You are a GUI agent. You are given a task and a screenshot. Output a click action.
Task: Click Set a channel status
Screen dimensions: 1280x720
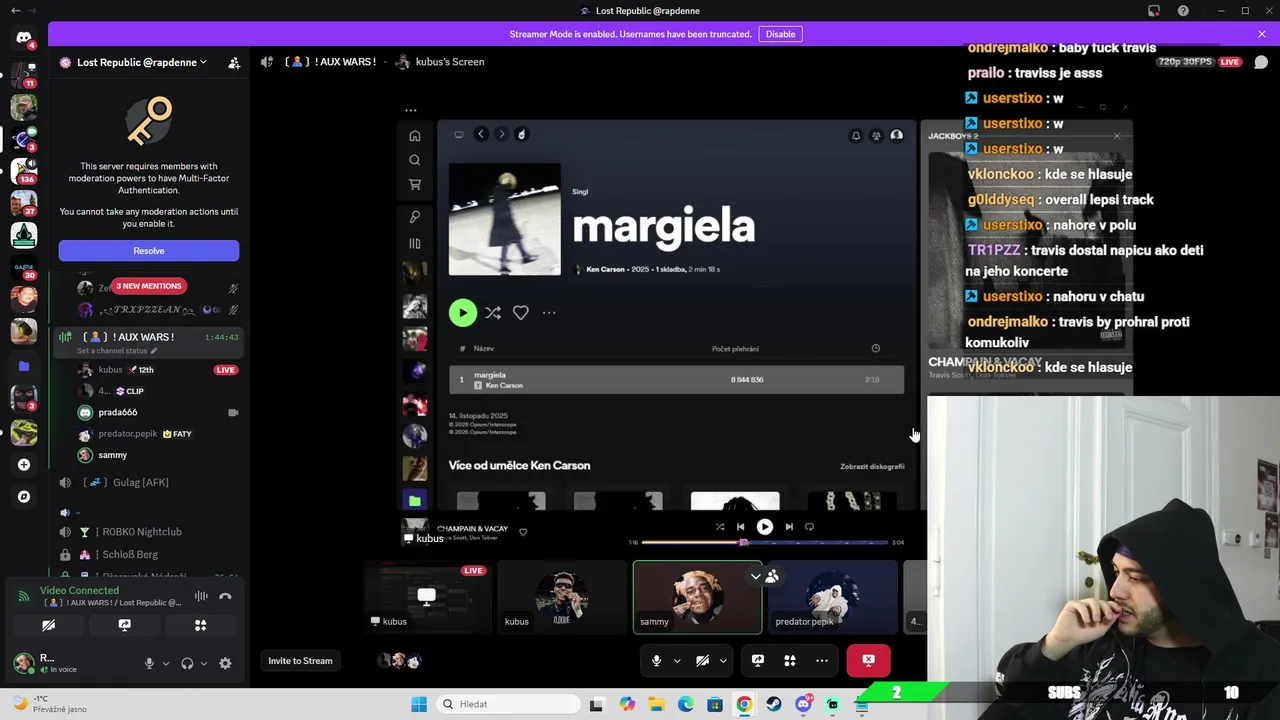115,351
